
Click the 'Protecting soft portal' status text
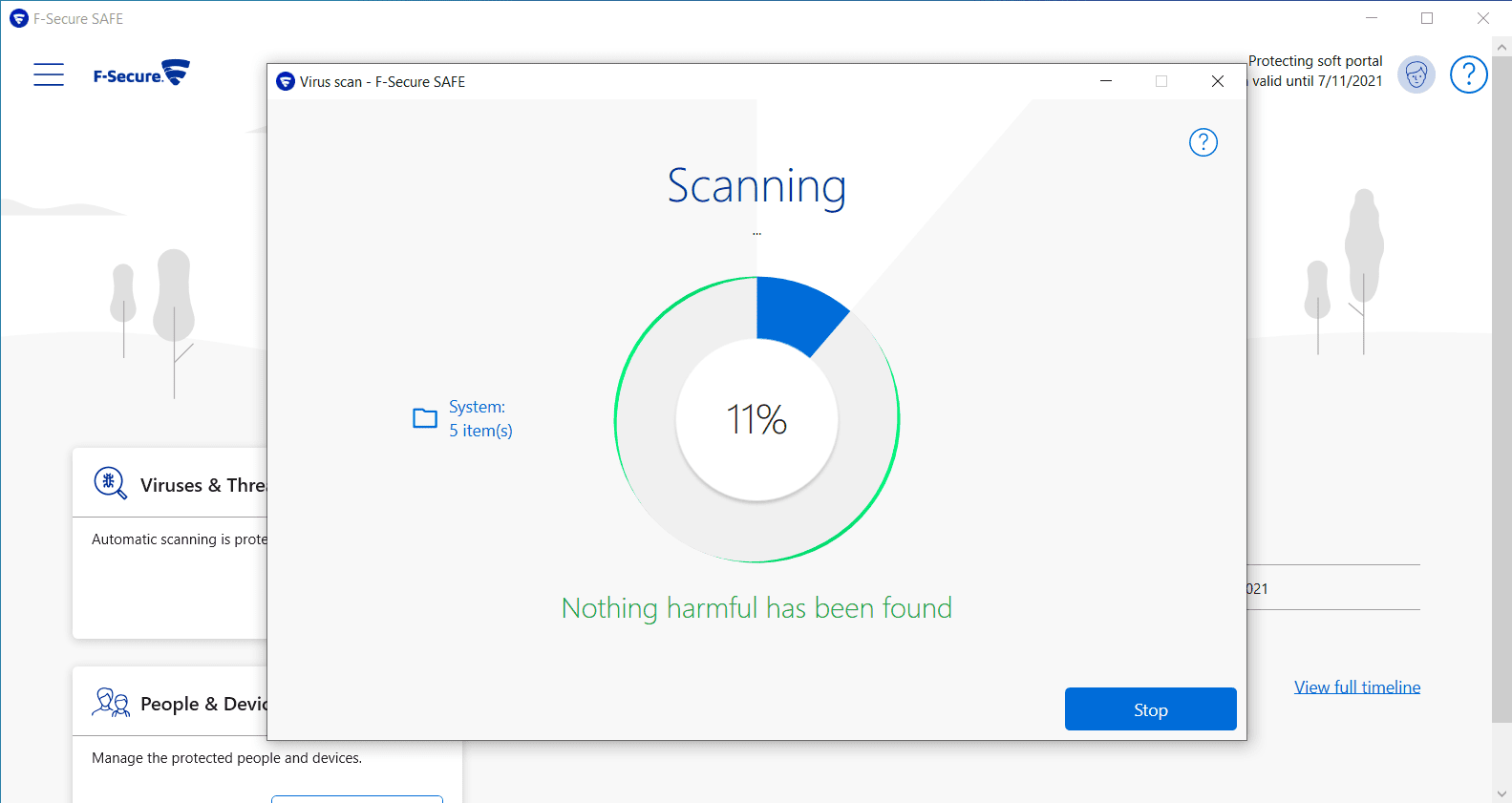click(1315, 61)
